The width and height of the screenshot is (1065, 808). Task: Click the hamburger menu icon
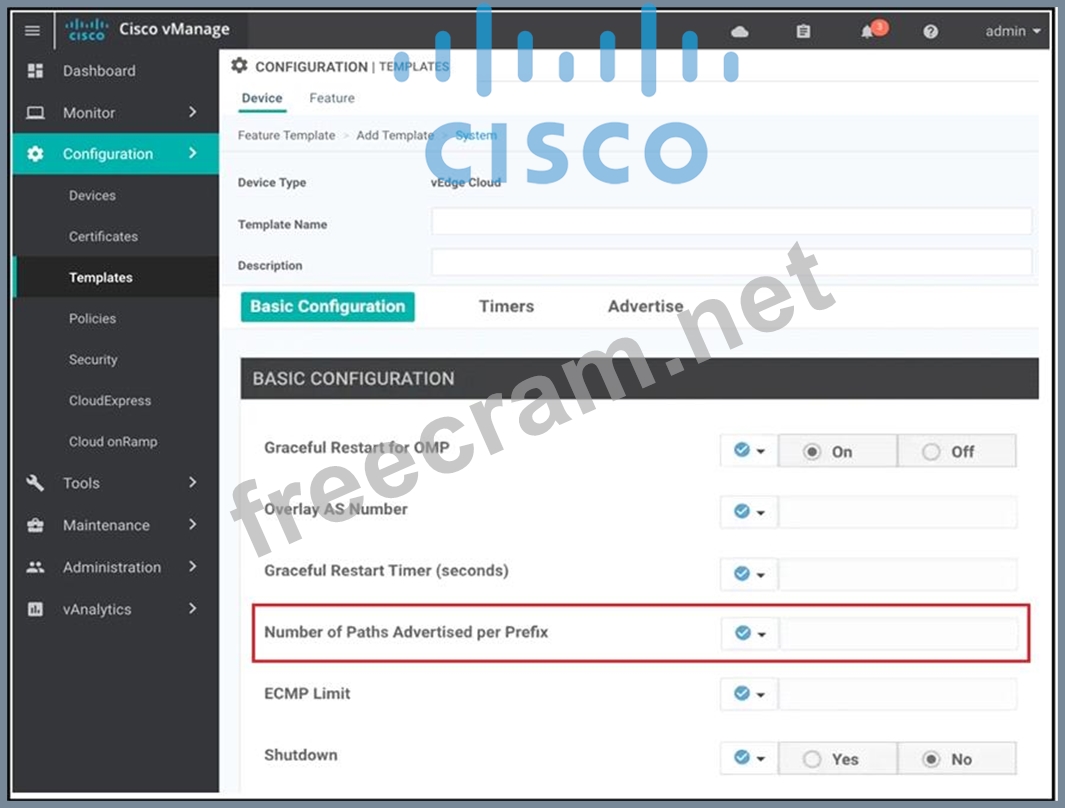point(33,31)
